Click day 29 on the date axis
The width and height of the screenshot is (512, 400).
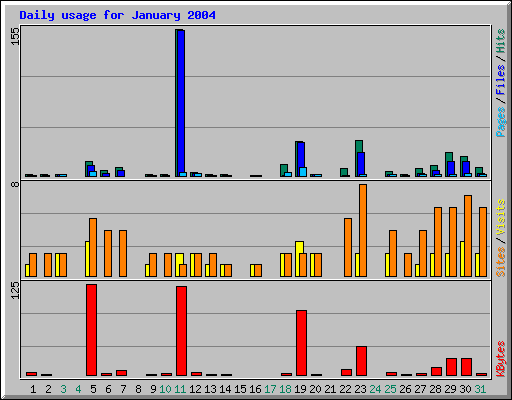pos(450,389)
